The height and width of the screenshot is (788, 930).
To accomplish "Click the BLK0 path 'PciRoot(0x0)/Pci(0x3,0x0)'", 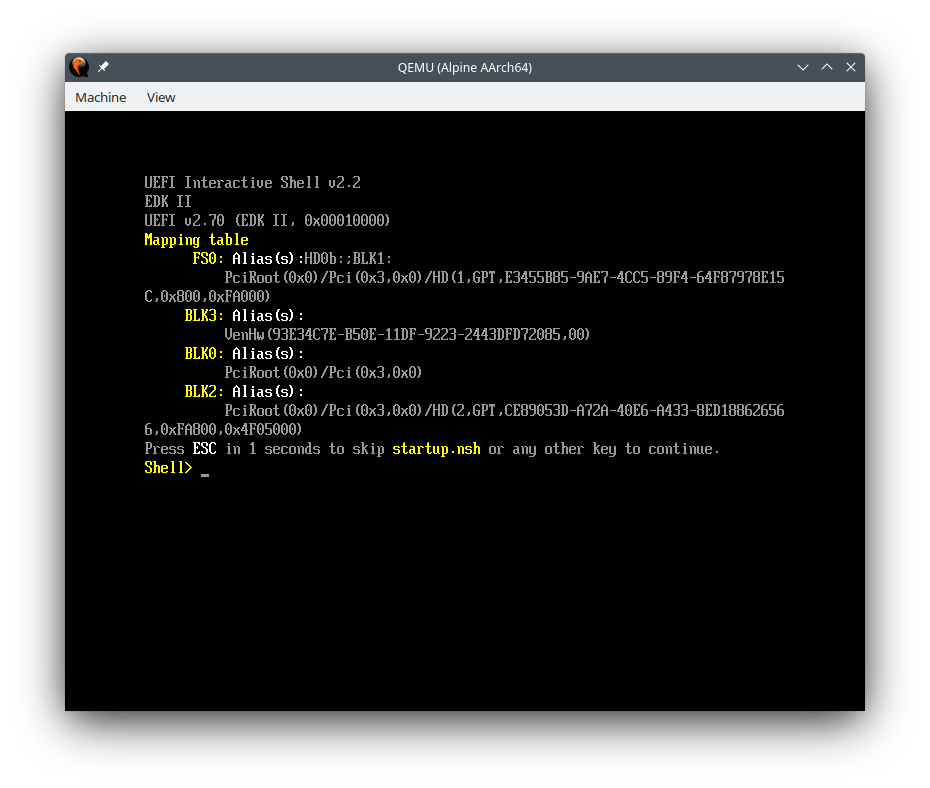I will [323, 373].
